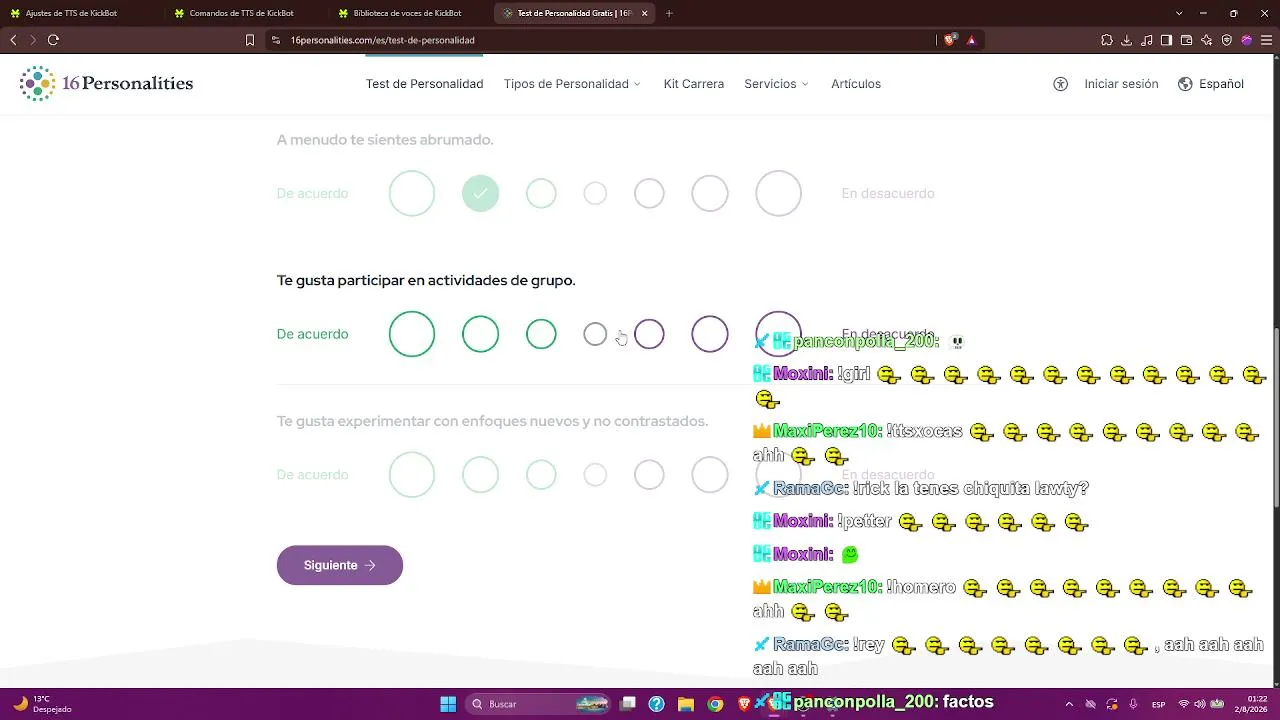Open the Brave Shields lion icon
This screenshot has height=720, width=1280.
[x=950, y=40]
